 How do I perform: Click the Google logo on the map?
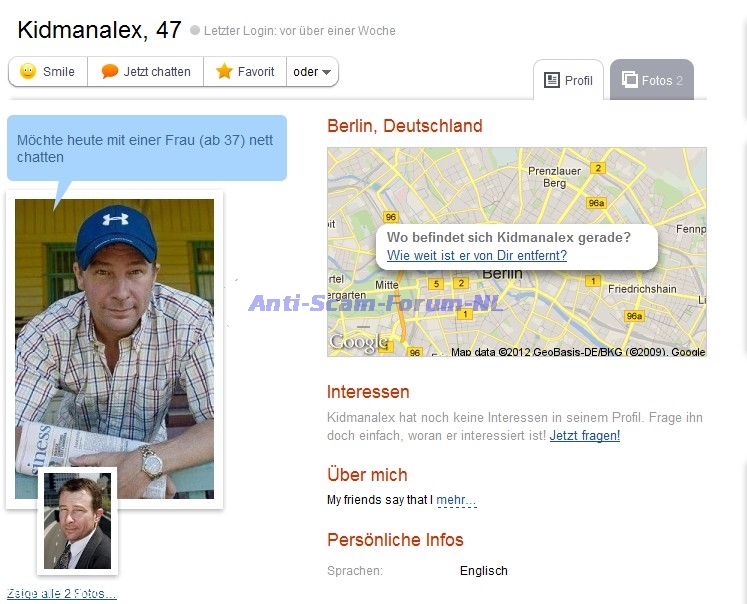[357, 342]
